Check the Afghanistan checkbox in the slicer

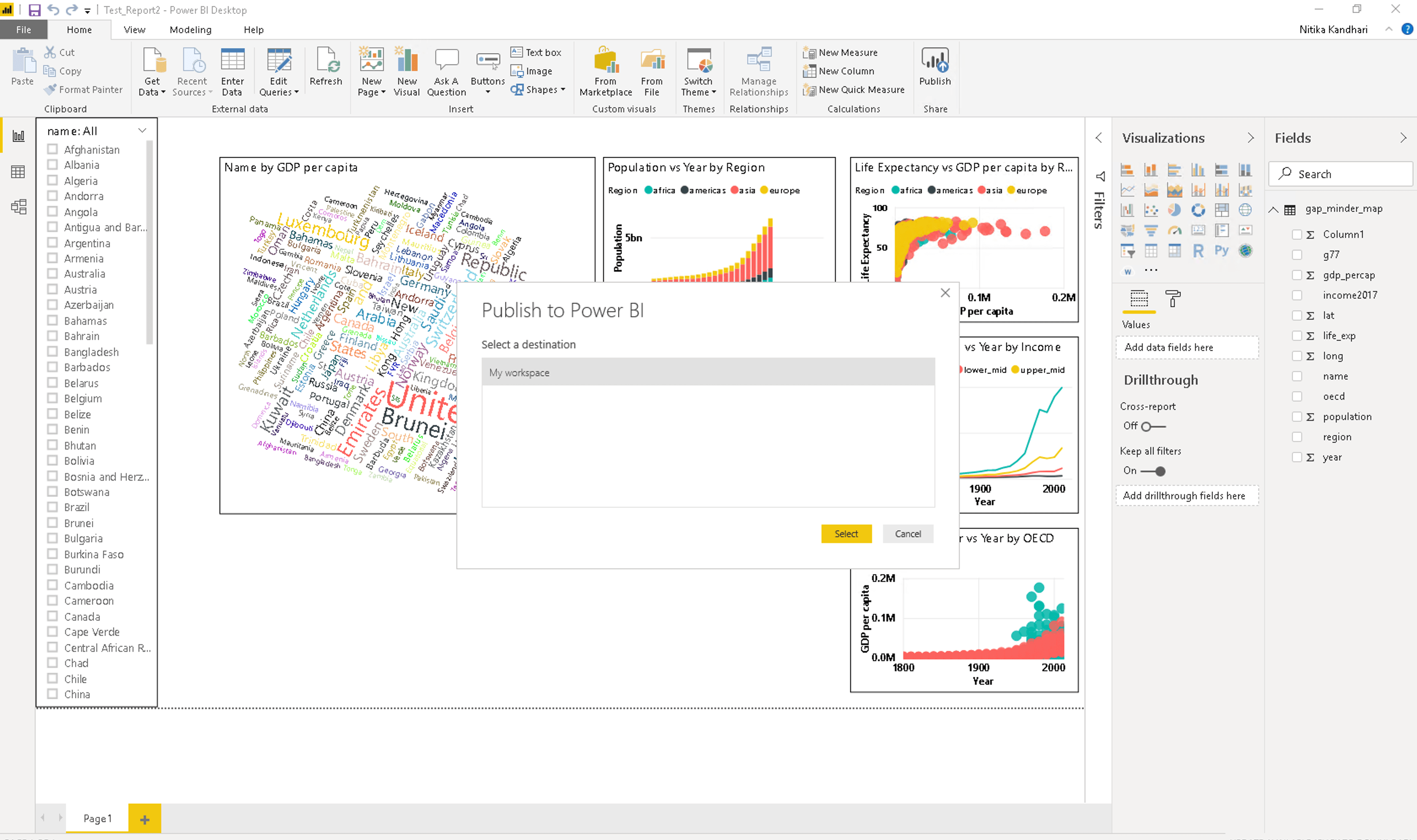53,149
